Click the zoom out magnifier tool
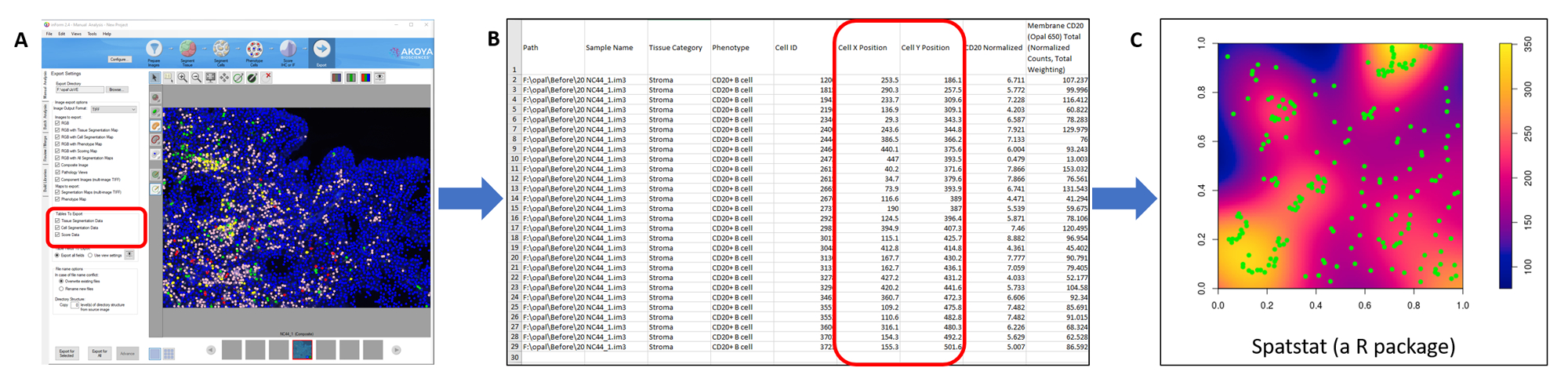This screenshot has width=1568, height=386. (196, 78)
